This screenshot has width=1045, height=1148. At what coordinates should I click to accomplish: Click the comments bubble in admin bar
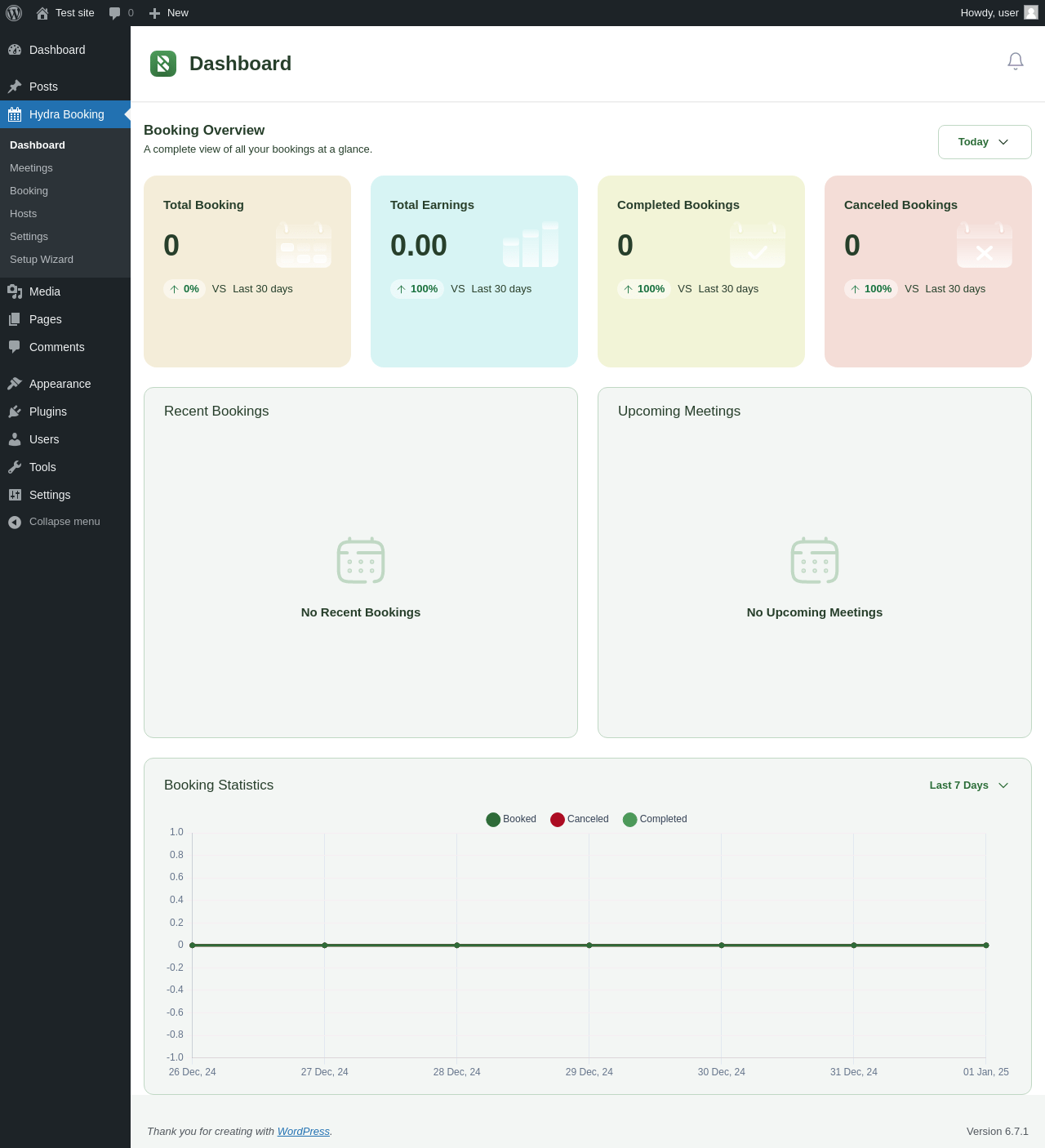115,13
